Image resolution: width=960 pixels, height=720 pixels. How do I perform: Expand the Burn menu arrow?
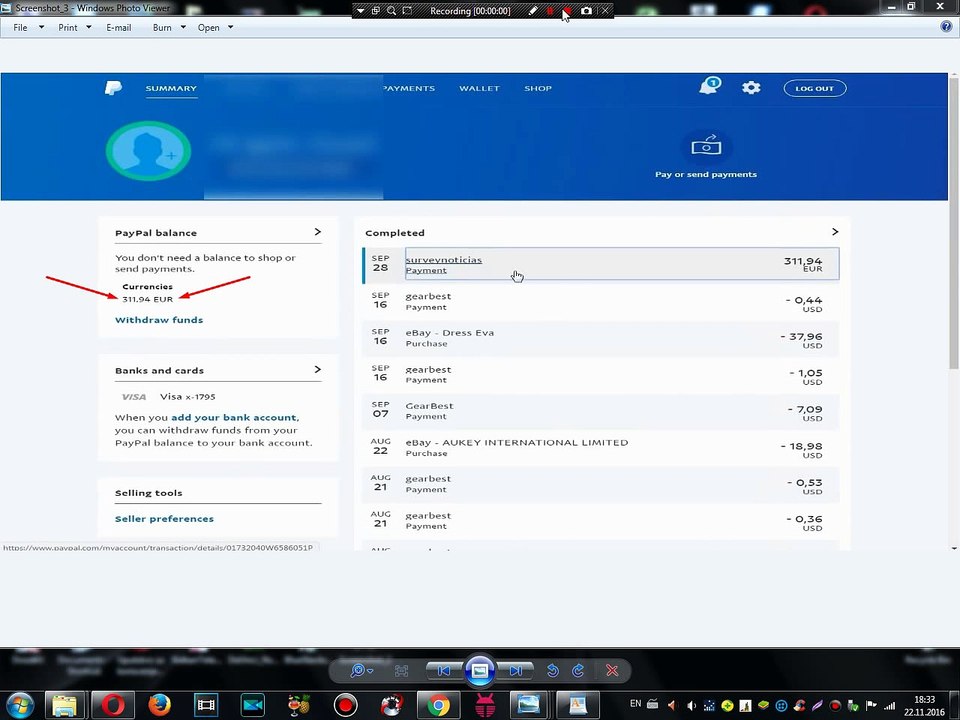pyautogui.click(x=183, y=28)
